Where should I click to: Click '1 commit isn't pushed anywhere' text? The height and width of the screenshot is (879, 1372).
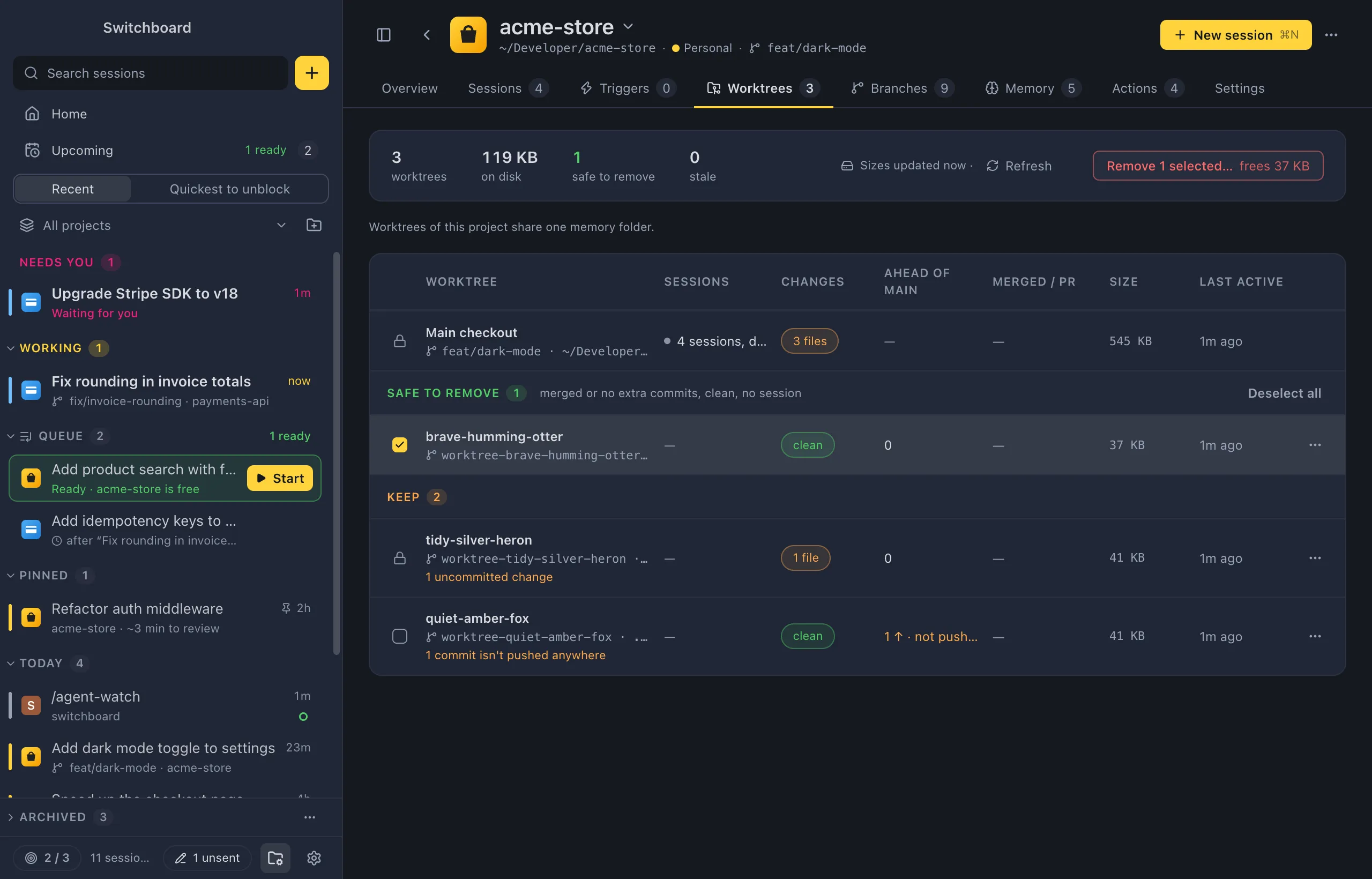click(x=516, y=654)
